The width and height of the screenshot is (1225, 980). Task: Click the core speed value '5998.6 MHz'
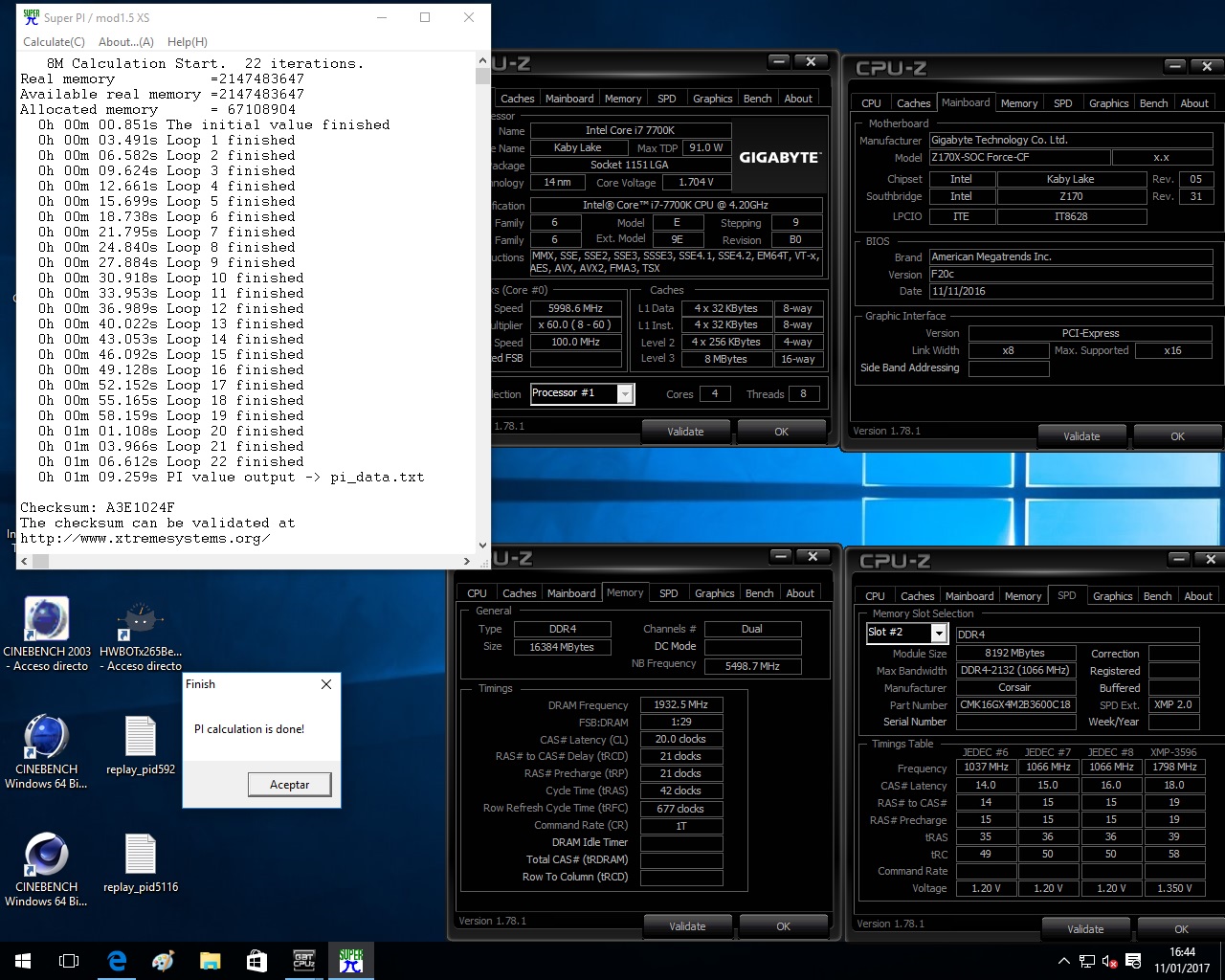pyautogui.click(x=576, y=308)
